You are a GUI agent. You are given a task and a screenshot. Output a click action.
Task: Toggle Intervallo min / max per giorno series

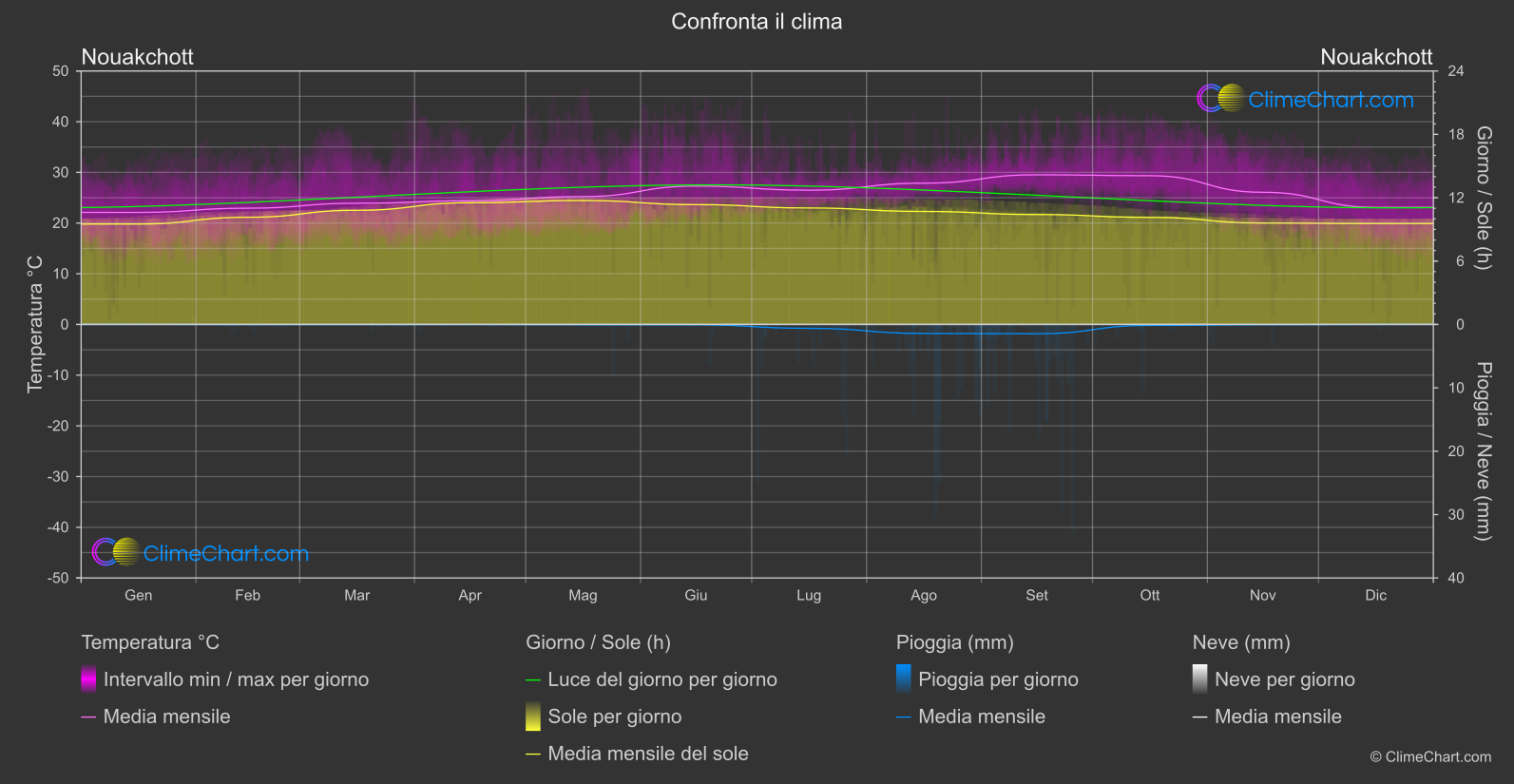click(x=236, y=679)
